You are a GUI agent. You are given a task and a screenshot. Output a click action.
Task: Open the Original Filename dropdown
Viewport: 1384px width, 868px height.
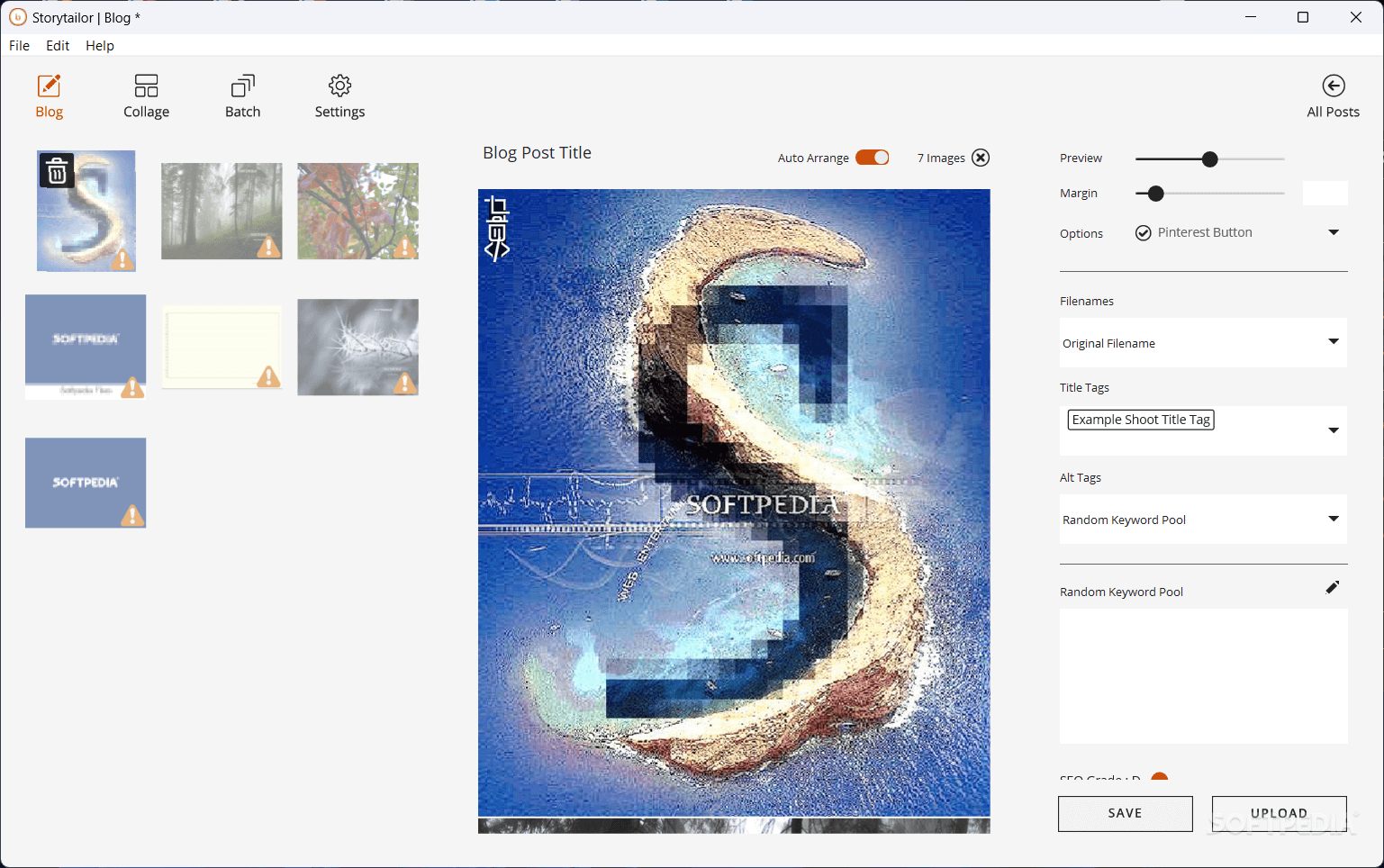1203,342
